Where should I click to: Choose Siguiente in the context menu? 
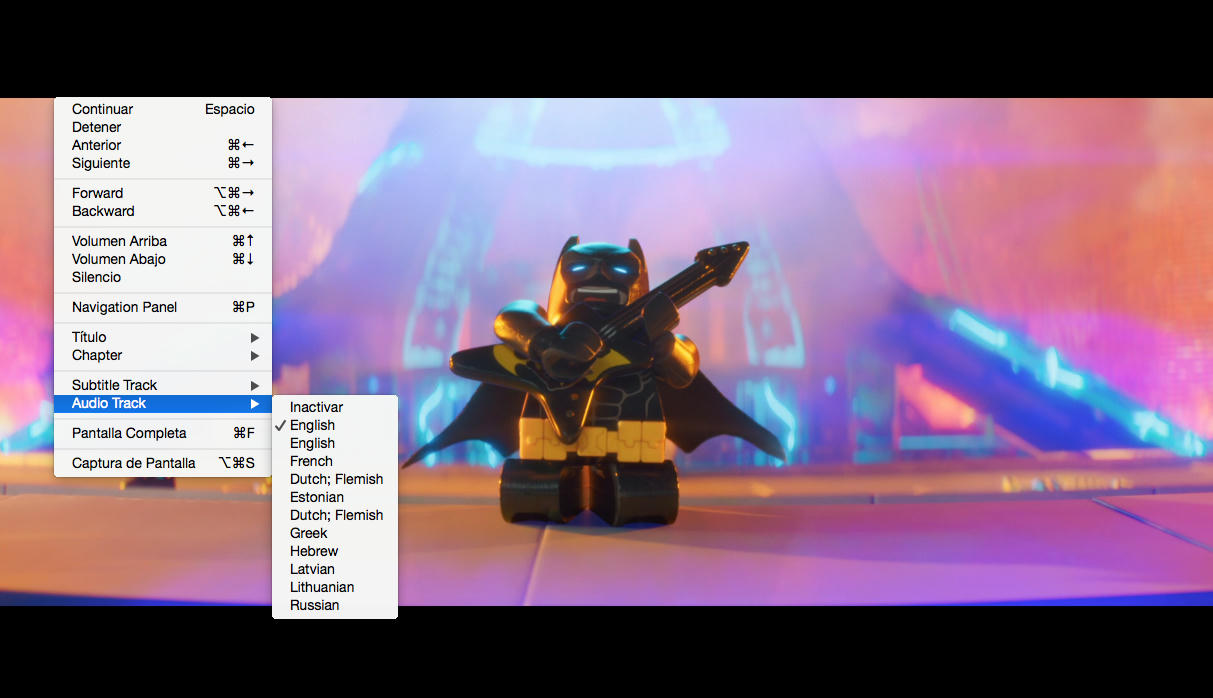point(101,163)
